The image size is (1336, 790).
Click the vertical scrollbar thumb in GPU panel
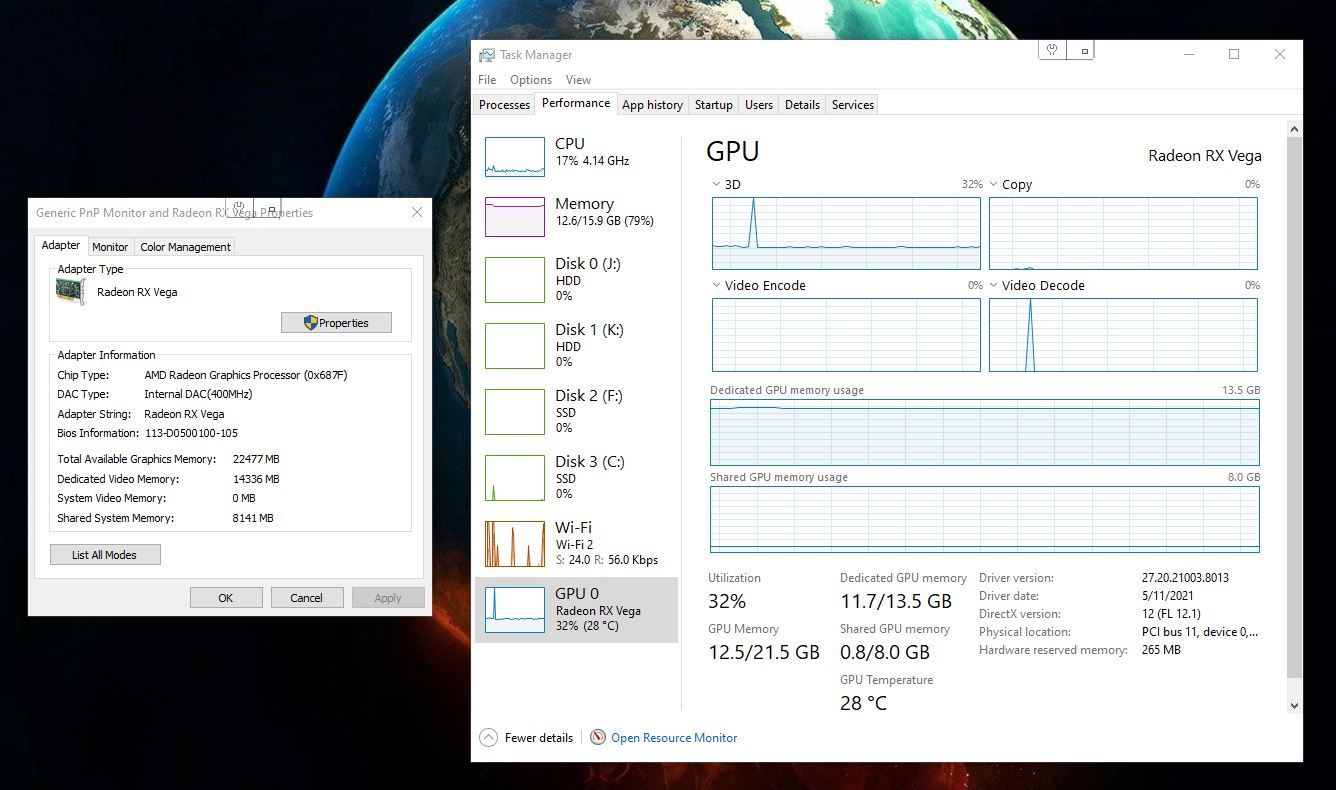point(1294,406)
